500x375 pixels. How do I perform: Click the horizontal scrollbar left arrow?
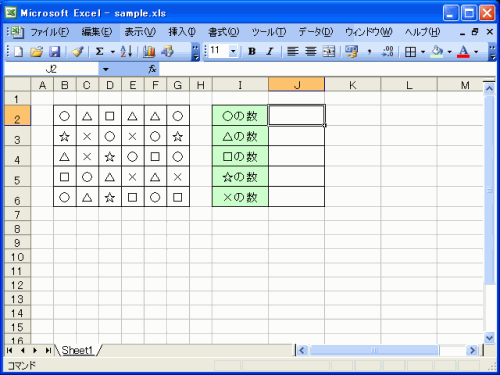coord(302,350)
